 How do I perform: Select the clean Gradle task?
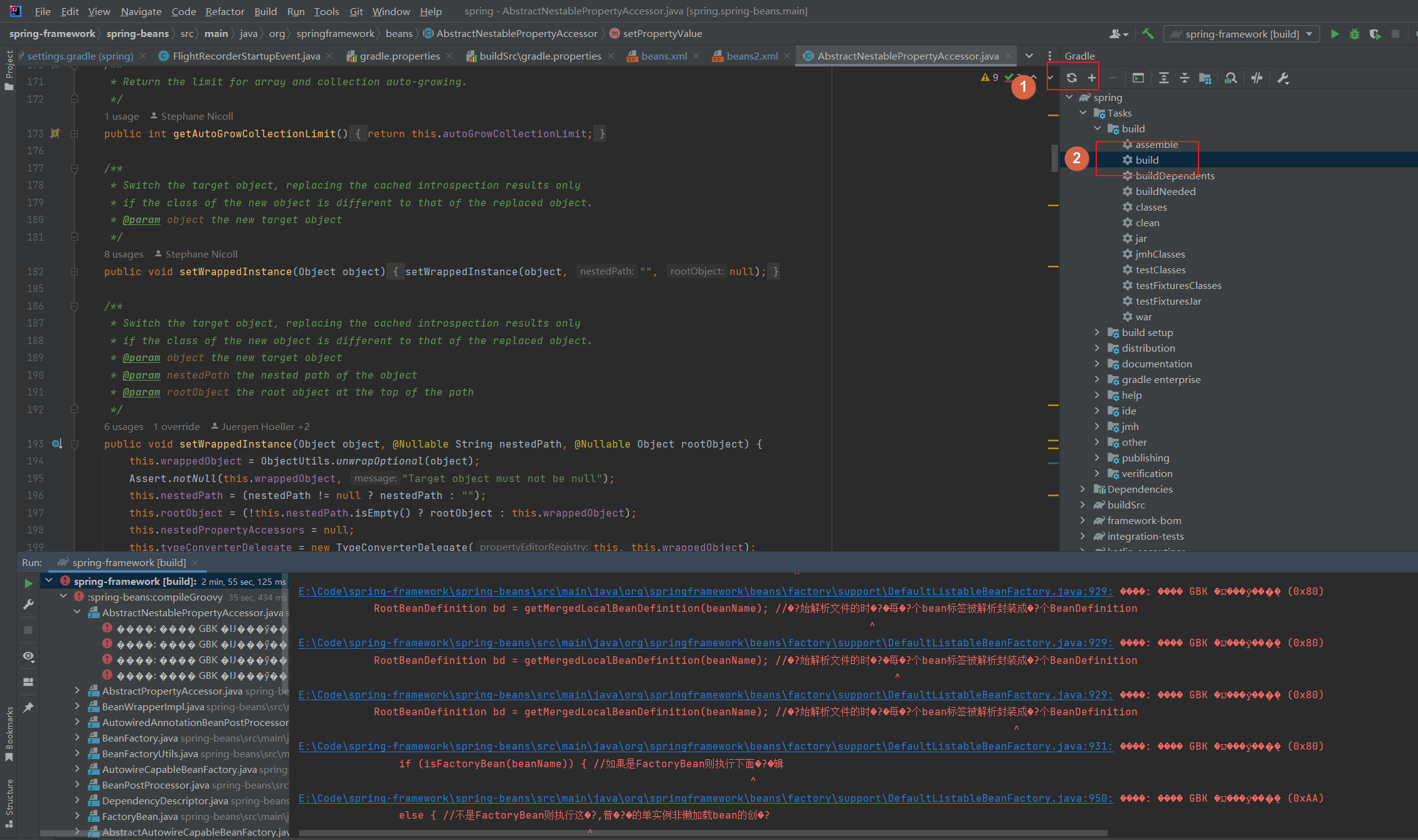1147,223
